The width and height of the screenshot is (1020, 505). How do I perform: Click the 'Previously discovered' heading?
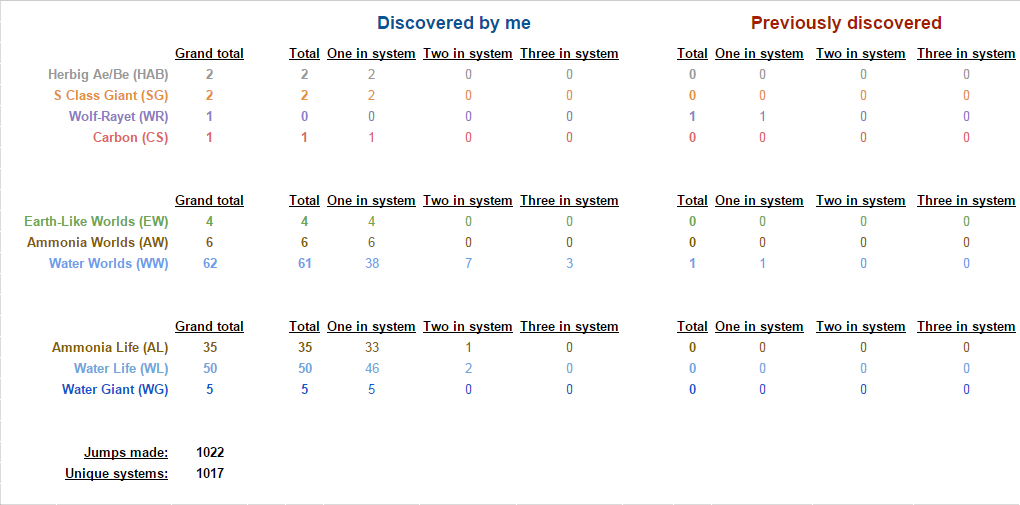[846, 23]
